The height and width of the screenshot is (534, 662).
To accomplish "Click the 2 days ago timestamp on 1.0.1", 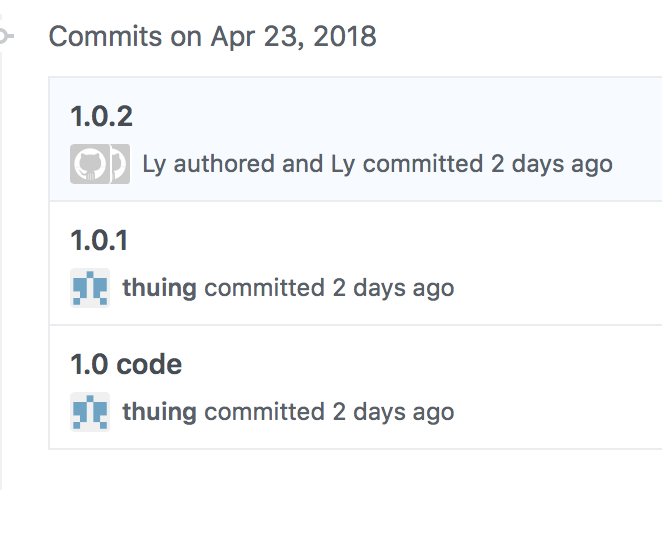I will (x=393, y=288).
